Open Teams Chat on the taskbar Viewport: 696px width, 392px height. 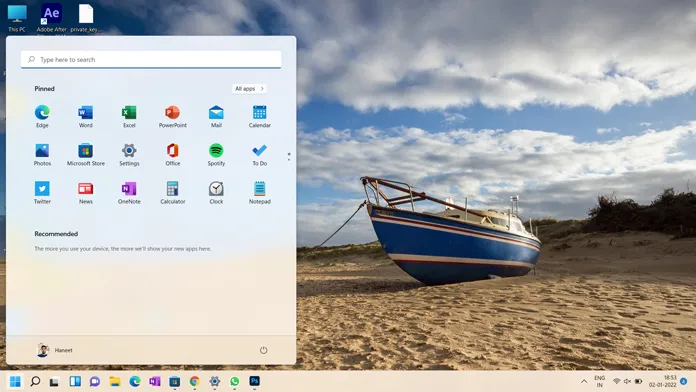(95, 381)
